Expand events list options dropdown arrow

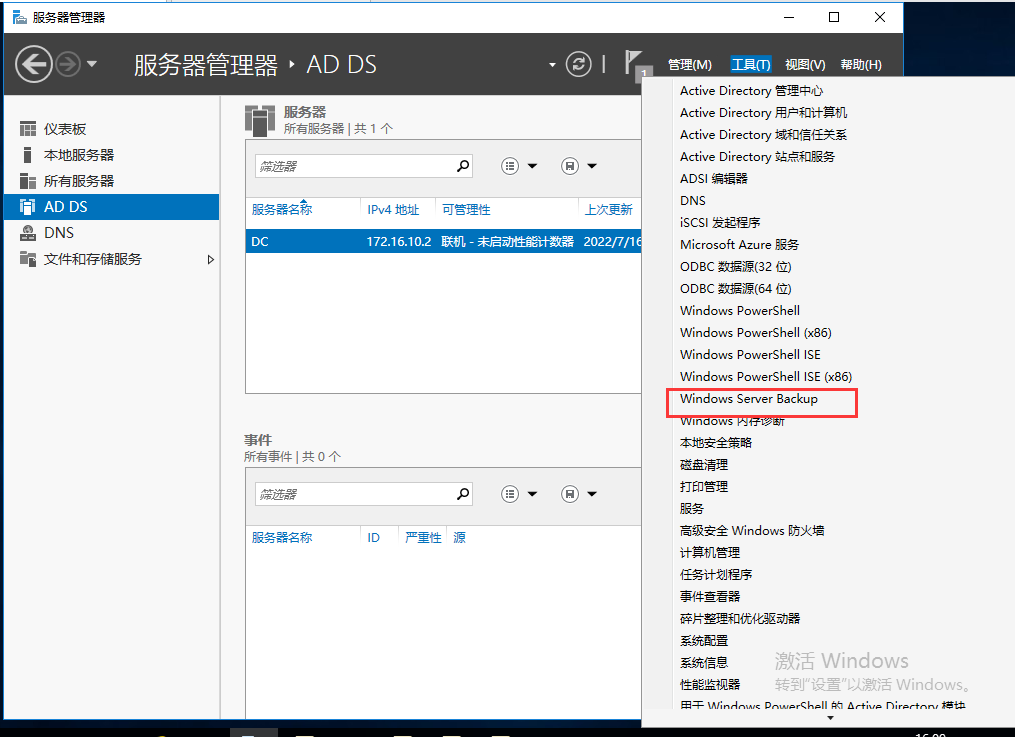532,494
